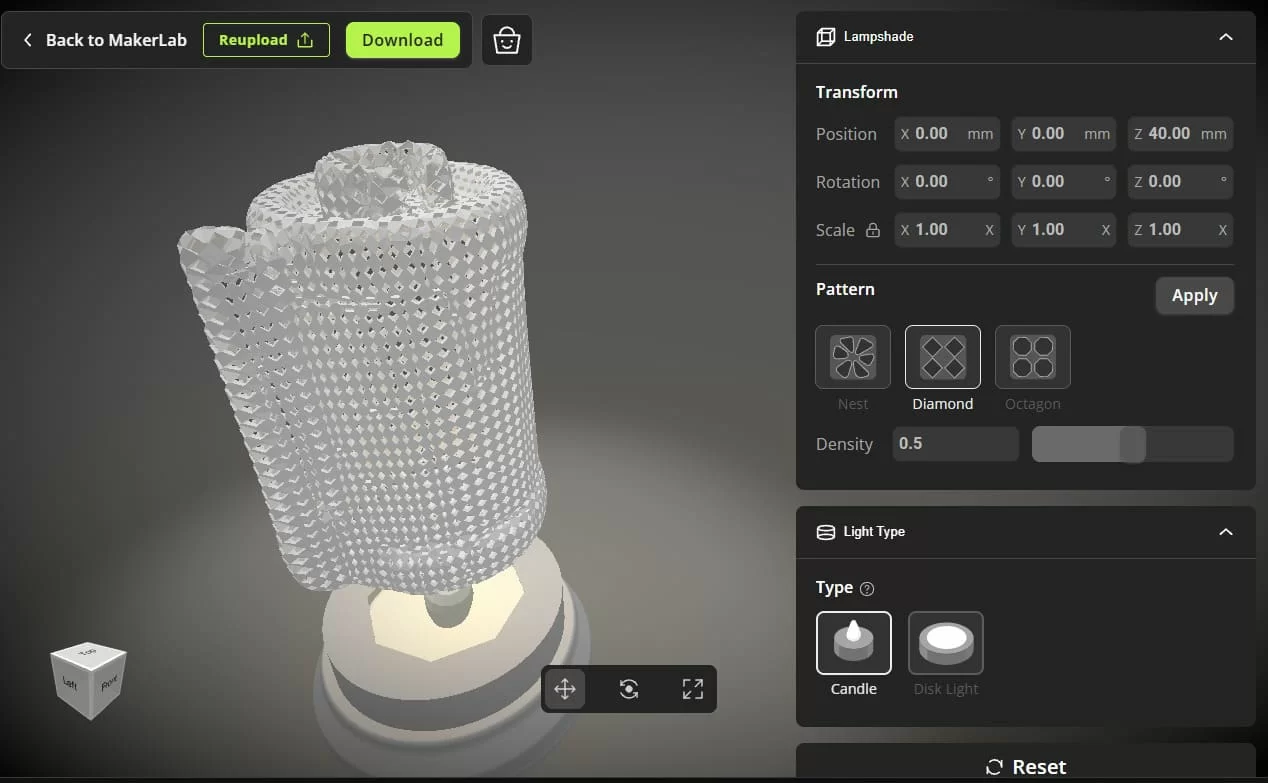Edit Position Y value field

[1064, 134]
